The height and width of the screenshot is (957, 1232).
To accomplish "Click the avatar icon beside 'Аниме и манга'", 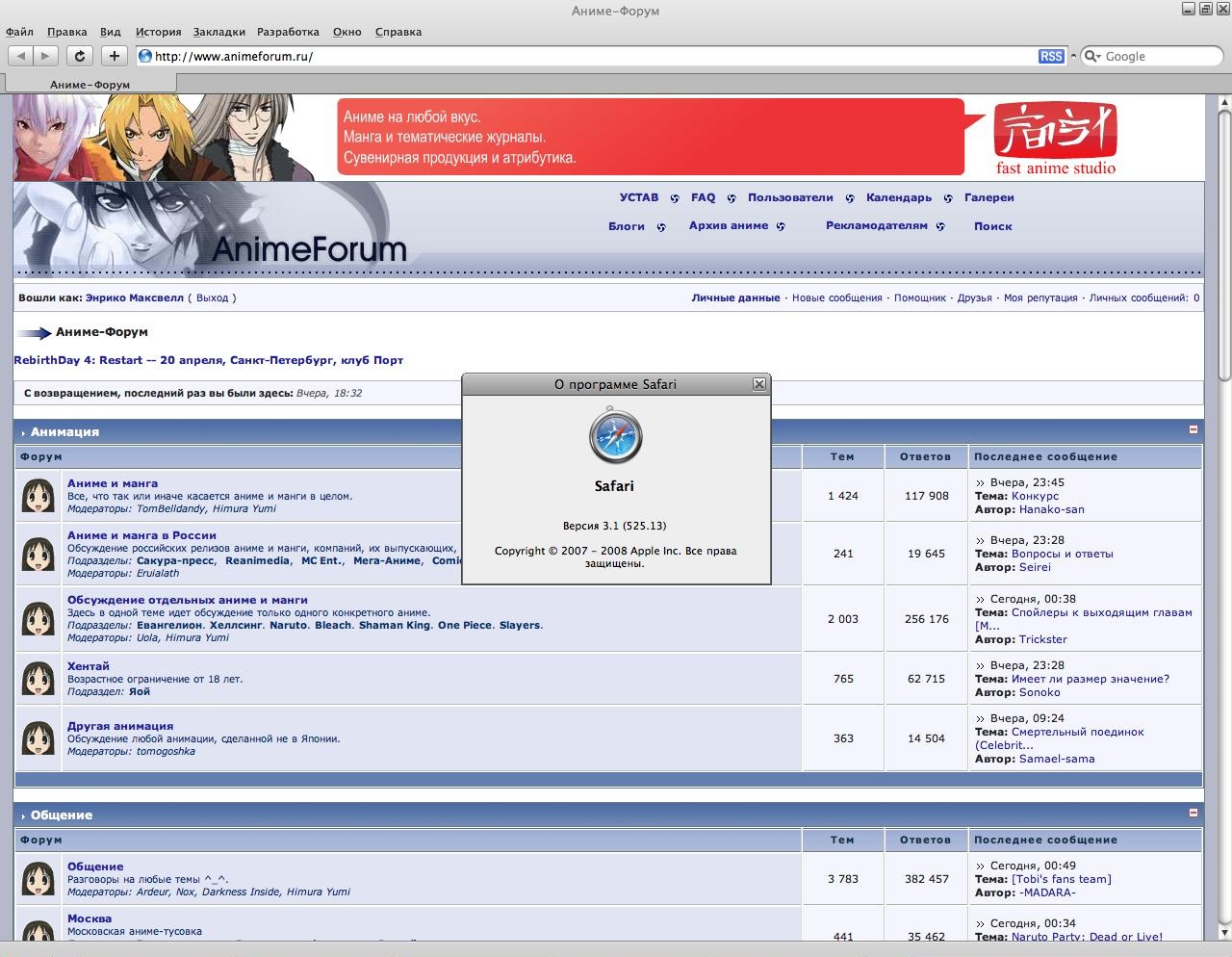I will click(38, 497).
